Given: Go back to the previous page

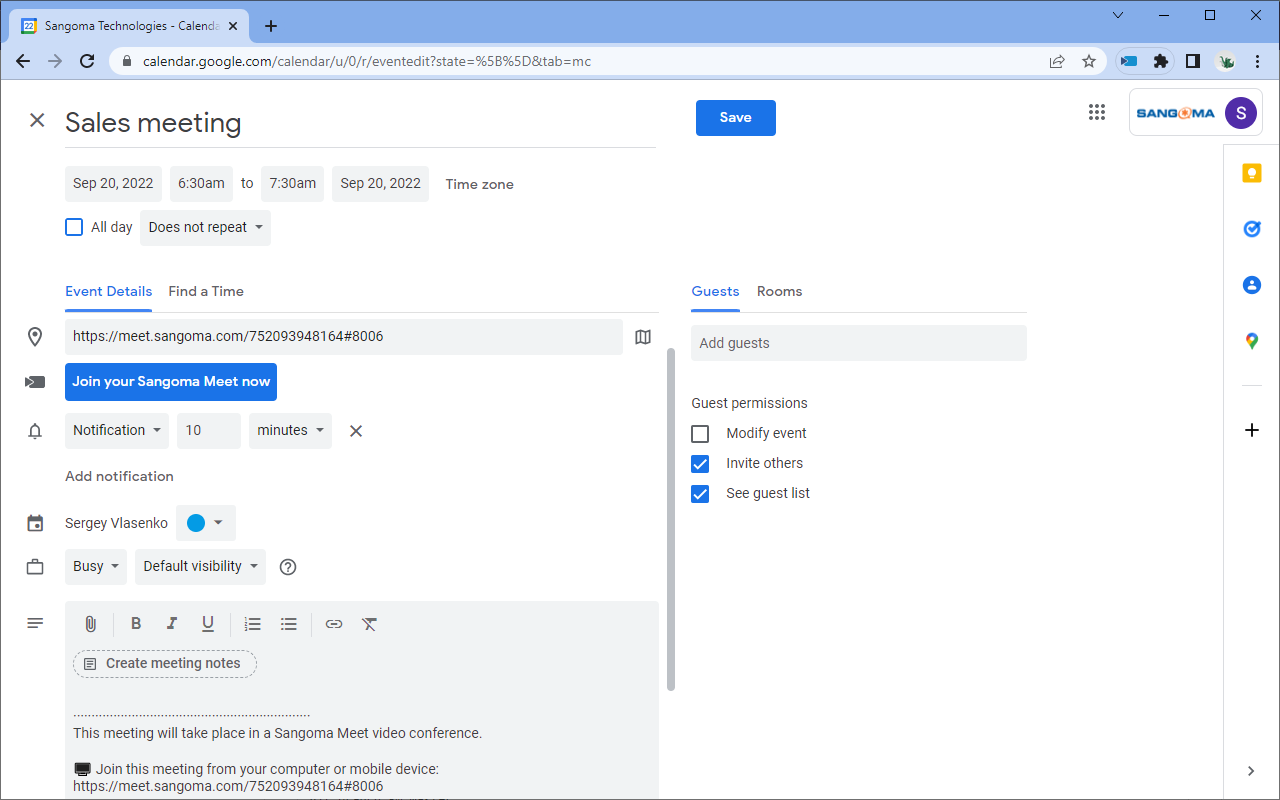Looking at the screenshot, I should pos(23,61).
